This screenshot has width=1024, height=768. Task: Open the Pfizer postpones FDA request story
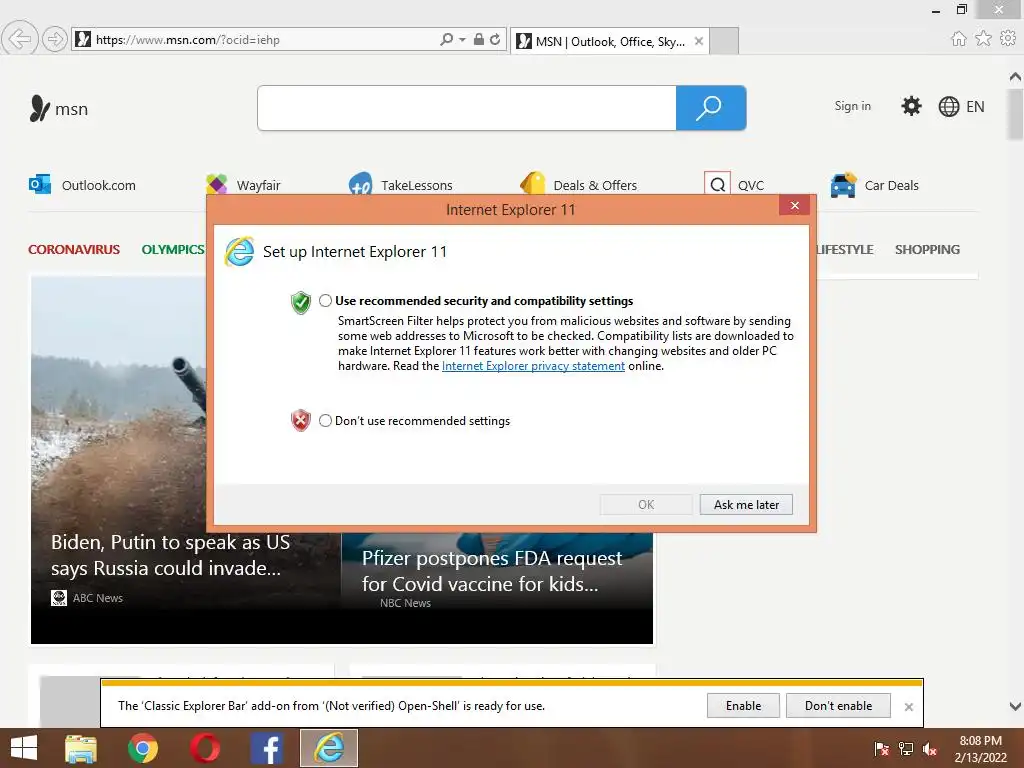pyautogui.click(x=492, y=571)
